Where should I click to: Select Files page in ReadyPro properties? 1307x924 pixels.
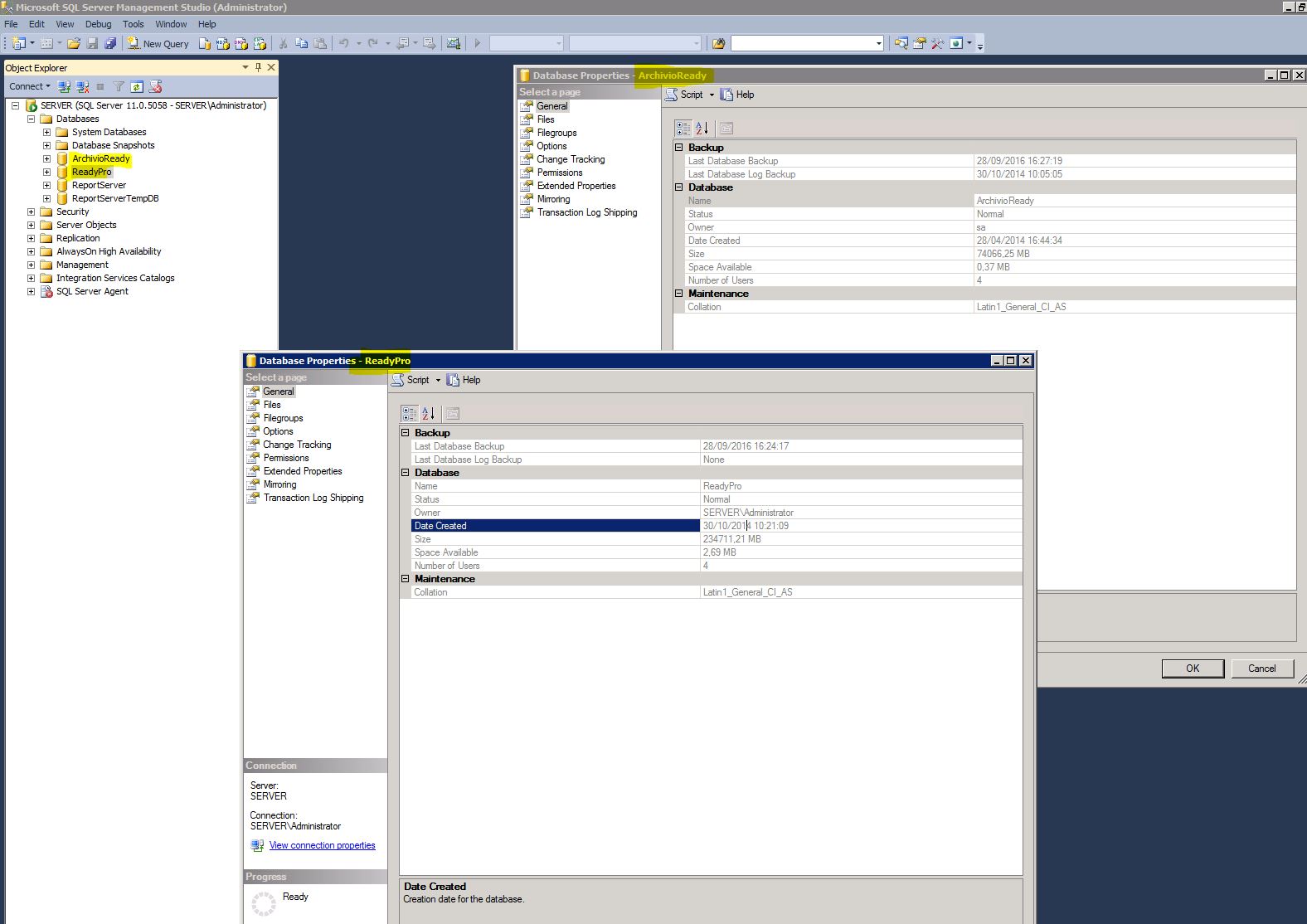pos(272,405)
